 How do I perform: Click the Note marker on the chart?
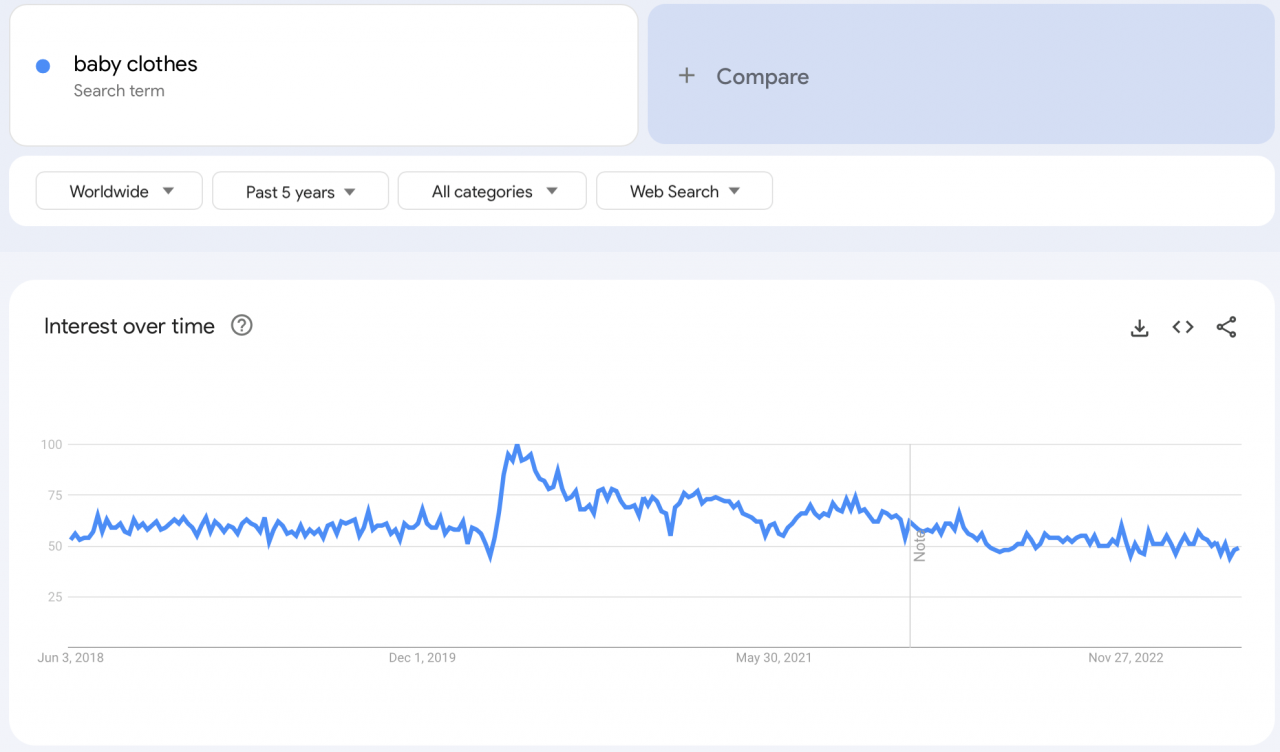pos(919,546)
